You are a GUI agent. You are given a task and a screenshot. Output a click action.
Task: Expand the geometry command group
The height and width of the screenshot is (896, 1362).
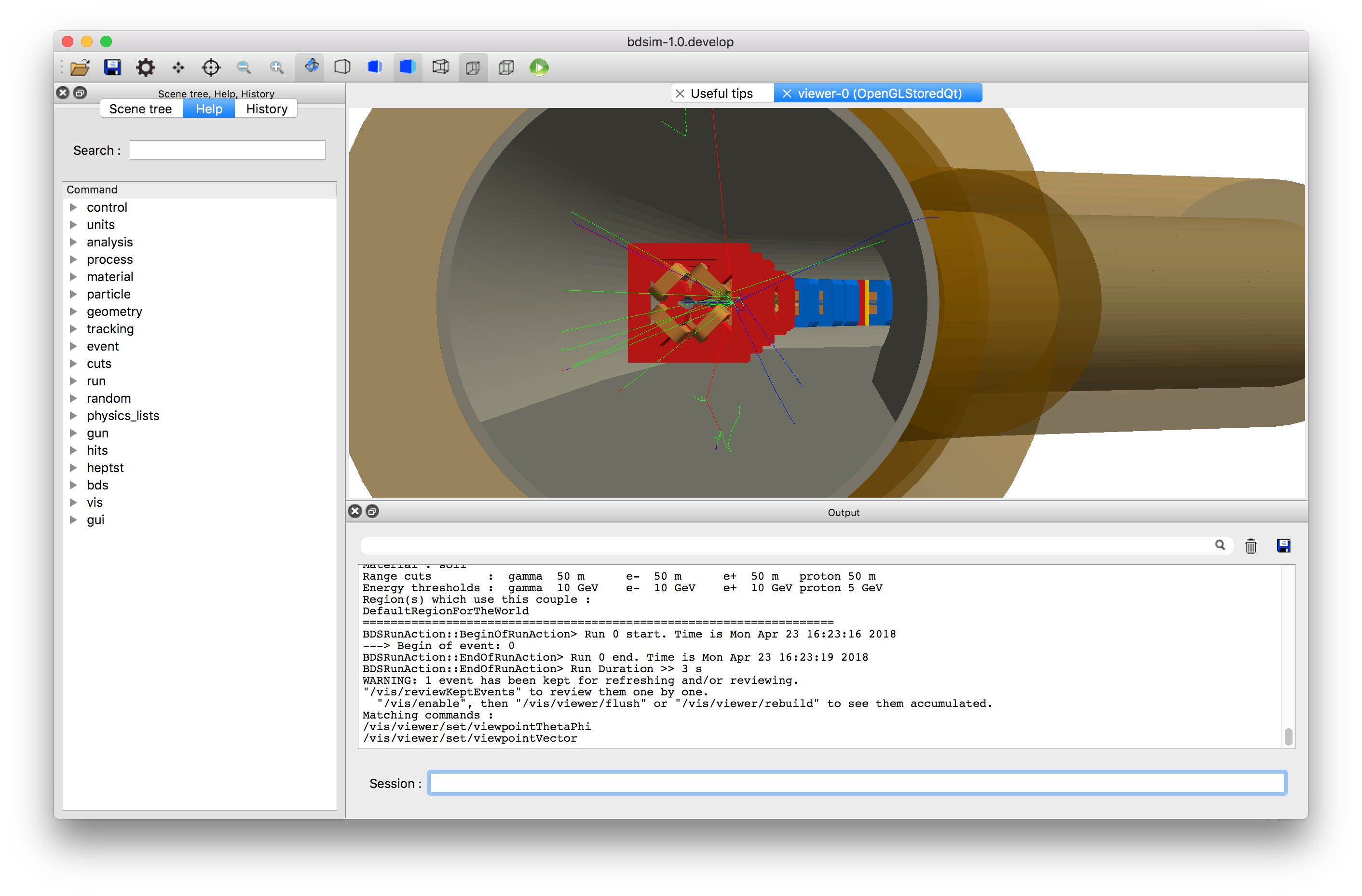(x=73, y=311)
